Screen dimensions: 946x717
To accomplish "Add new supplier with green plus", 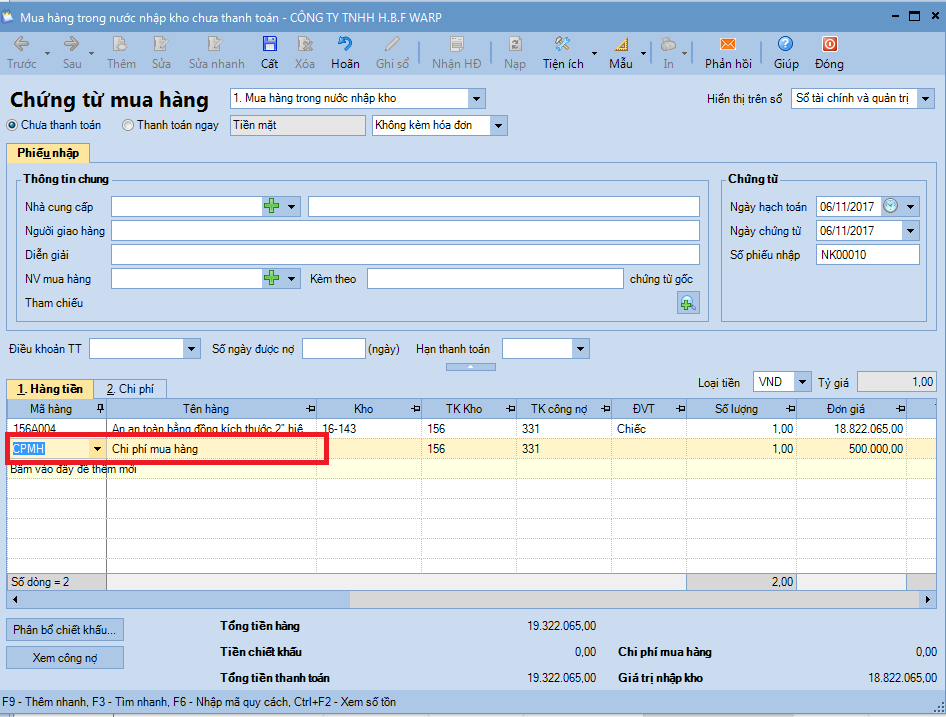I will point(271,206).
